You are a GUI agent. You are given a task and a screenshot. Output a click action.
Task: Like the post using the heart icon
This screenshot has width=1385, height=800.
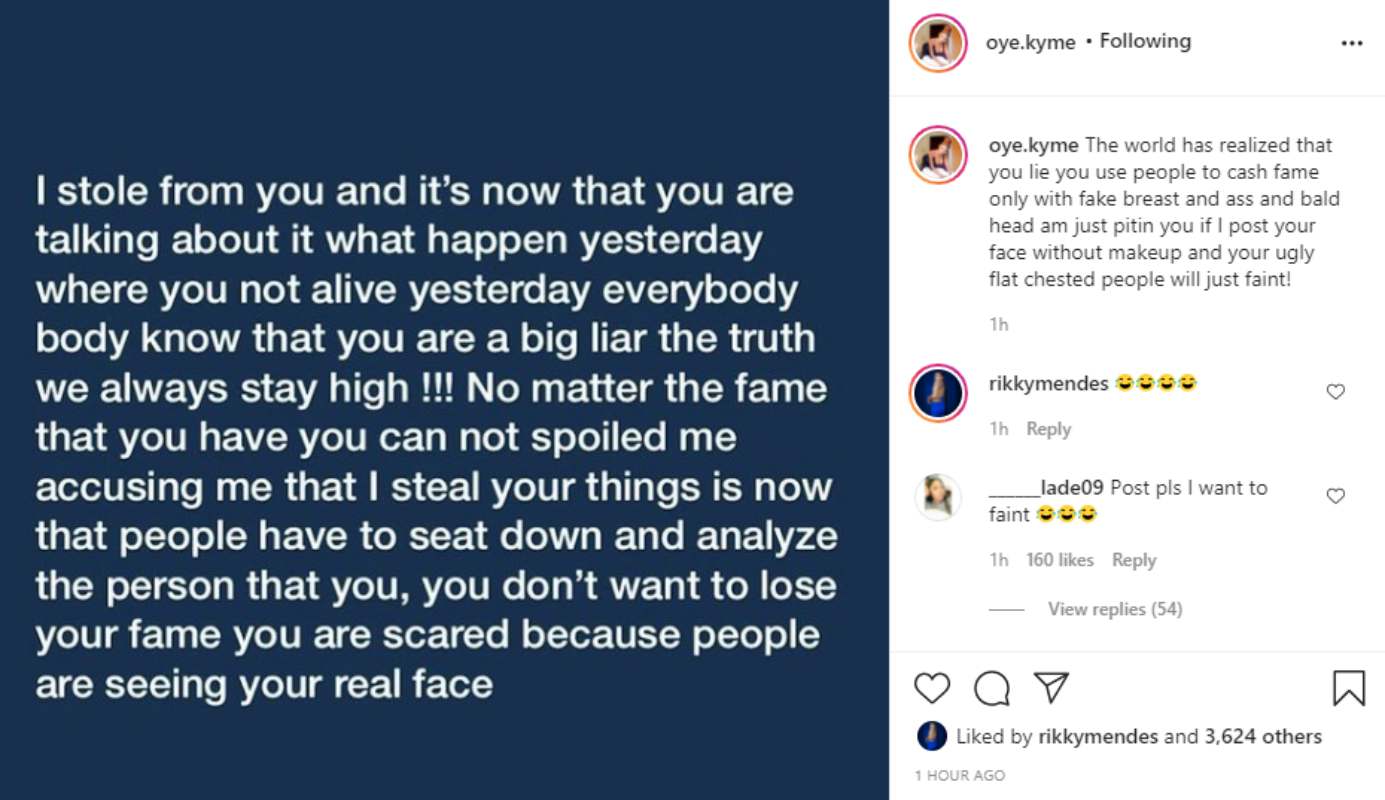pyautogui.click(x=931, y=689)
